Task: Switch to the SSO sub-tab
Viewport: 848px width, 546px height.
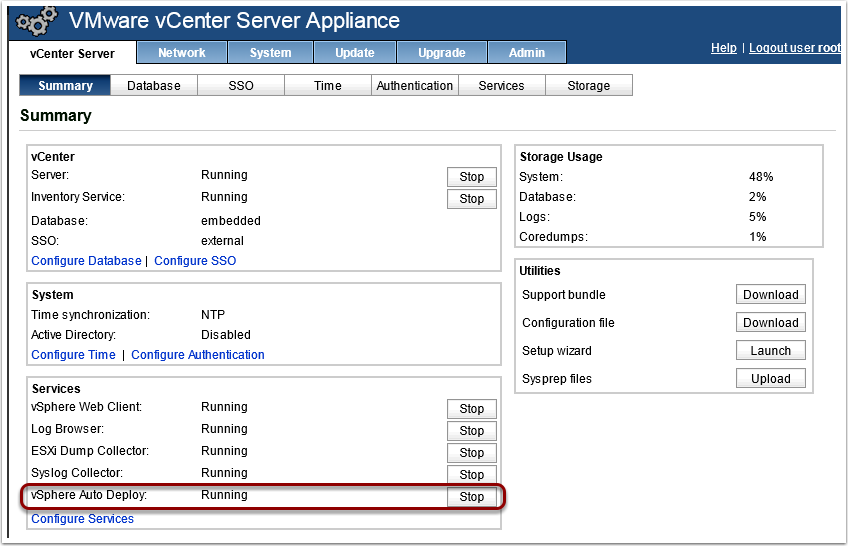Action: click(241, 85)
